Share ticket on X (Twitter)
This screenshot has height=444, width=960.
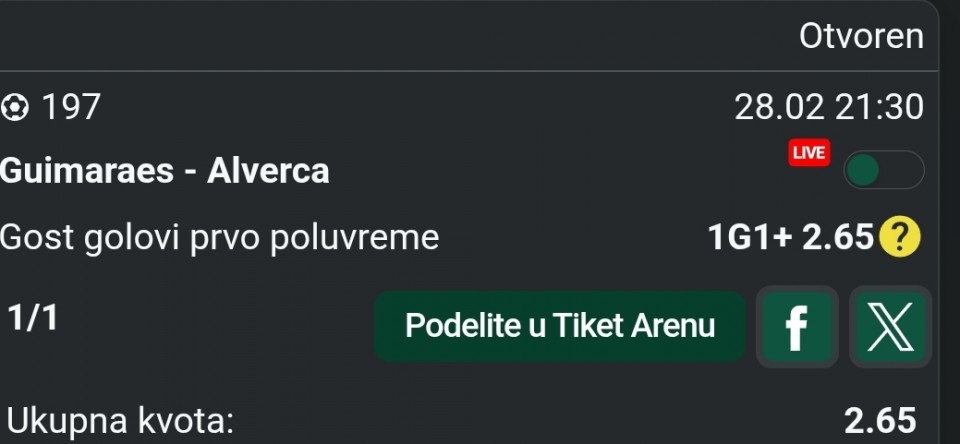890,327
